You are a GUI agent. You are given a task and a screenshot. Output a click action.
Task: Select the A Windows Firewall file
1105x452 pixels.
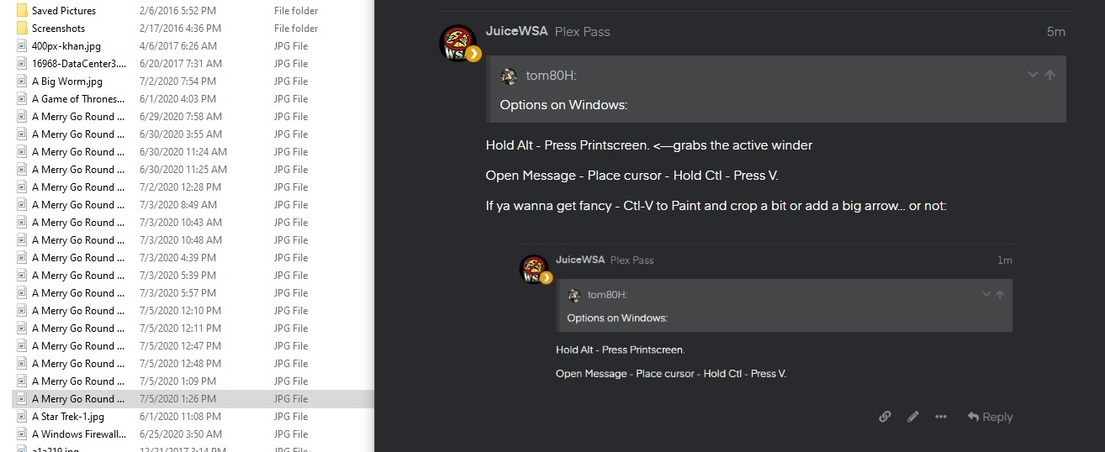[79, 434]
